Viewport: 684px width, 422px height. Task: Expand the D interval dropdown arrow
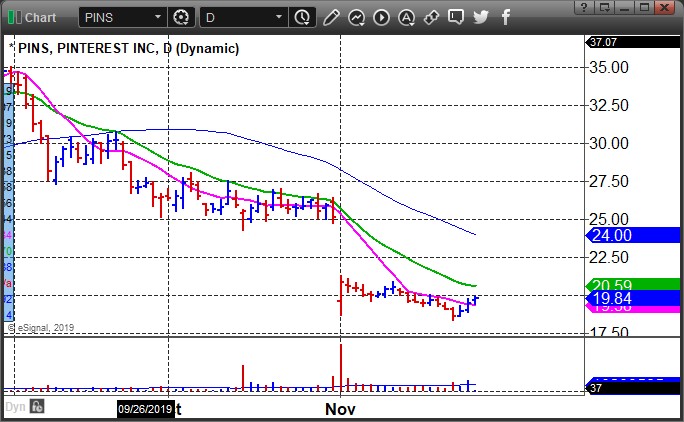click(x=278, y=17)
